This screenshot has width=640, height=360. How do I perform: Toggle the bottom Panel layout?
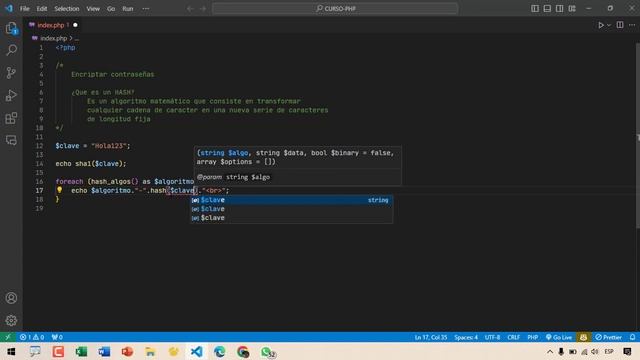[547, 9]
